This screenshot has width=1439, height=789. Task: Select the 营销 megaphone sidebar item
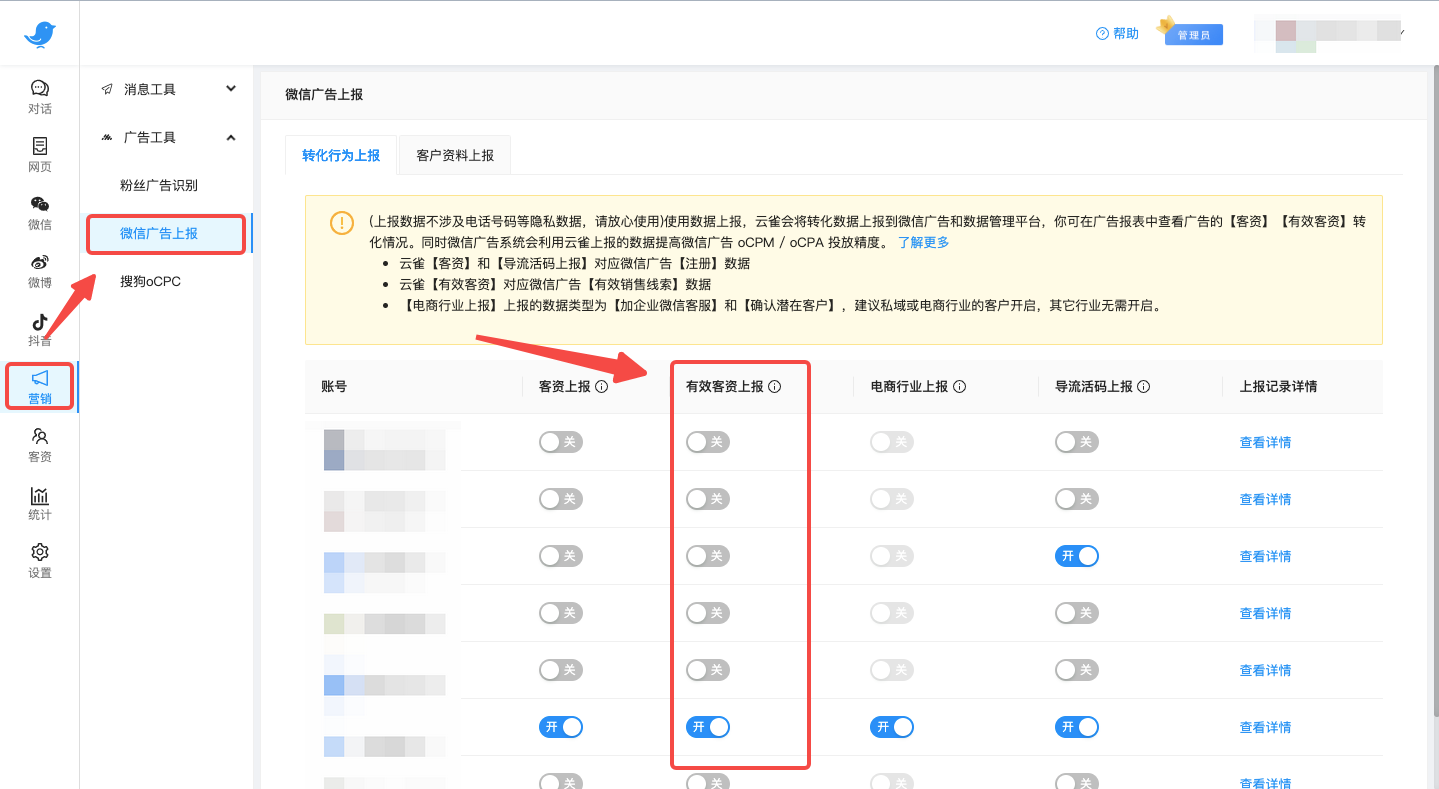pos(40,386)
